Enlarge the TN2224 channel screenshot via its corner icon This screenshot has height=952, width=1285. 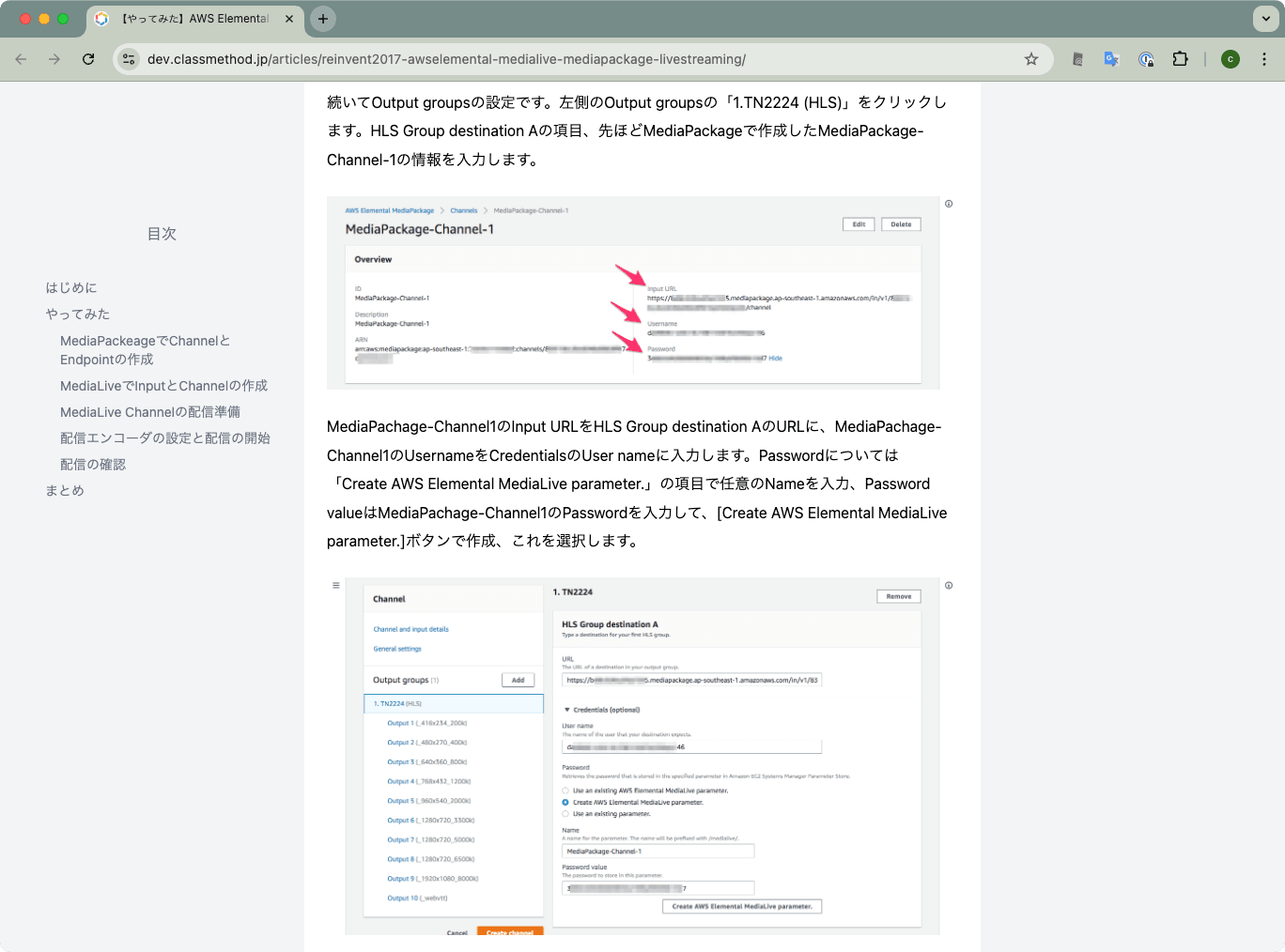point(949,585)
